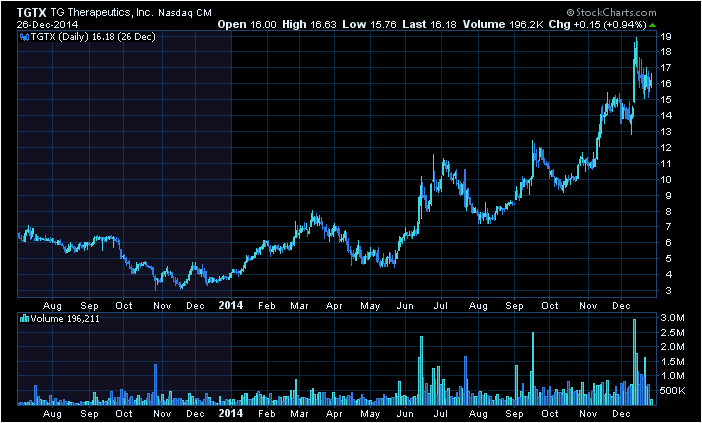The image size is (702, 423).
Task: Click the 9 price axis label
Action: click(x=668, y=195)
